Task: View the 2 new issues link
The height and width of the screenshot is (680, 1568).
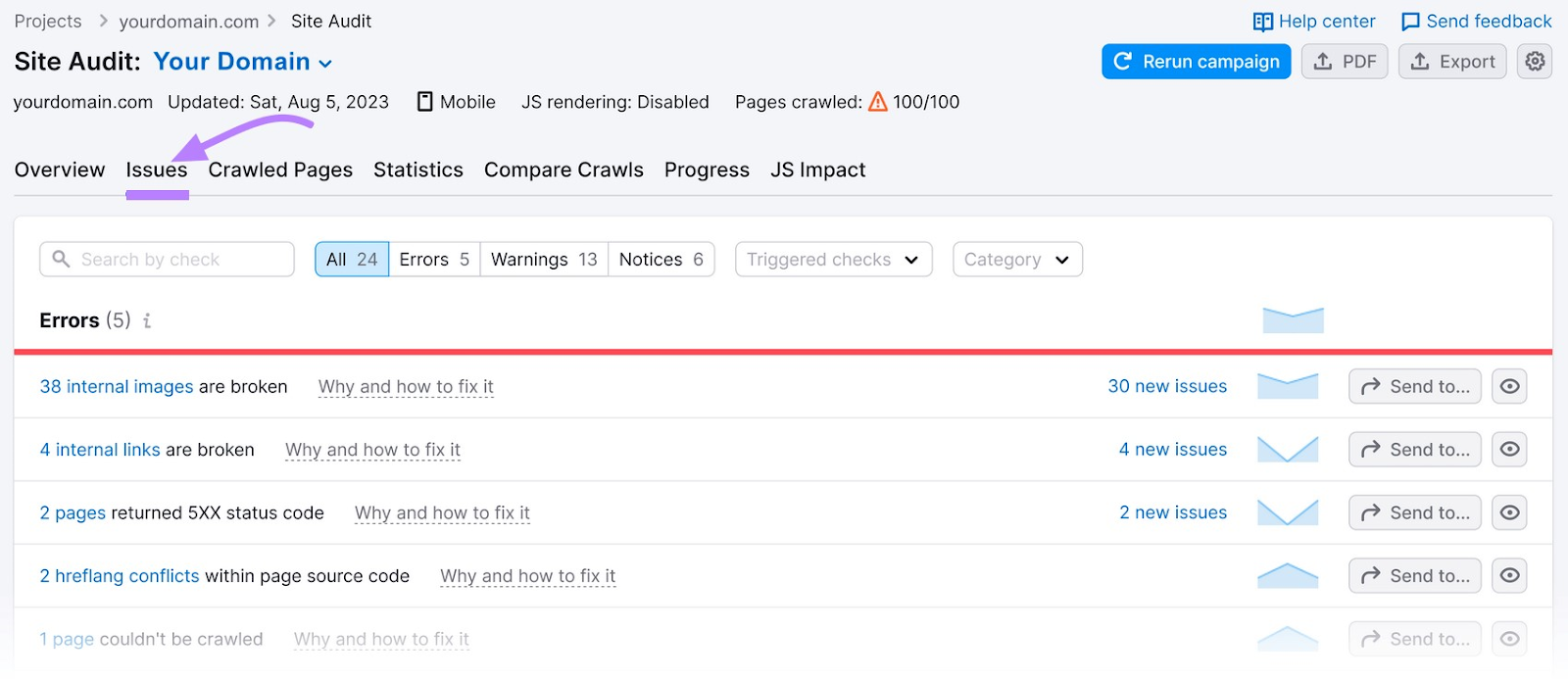Action: point(1173,512)
